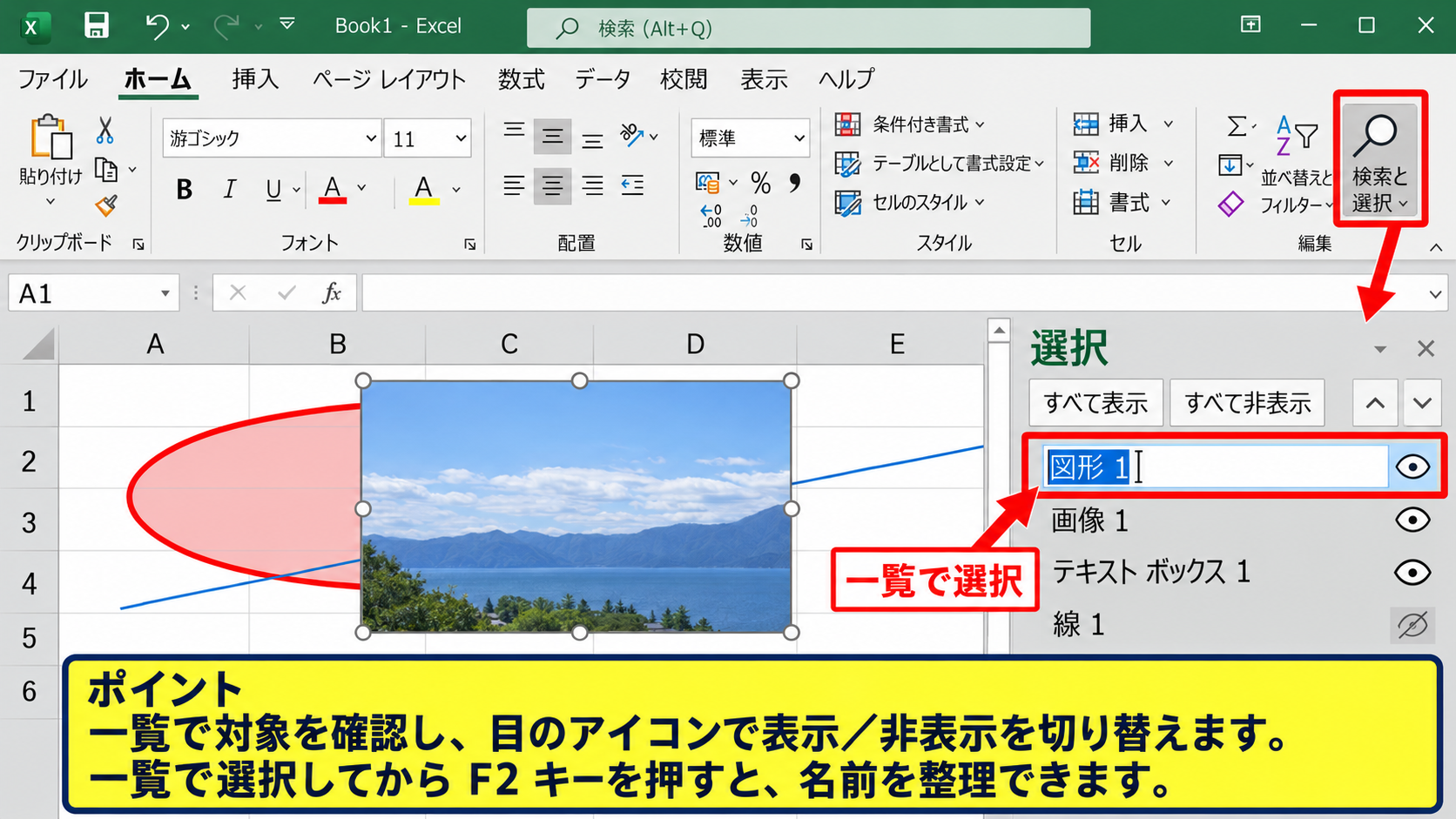This screenshot has width=1456, height=819.
Task: Open 条件付き書式 dropdown
Action: point(910,124)
